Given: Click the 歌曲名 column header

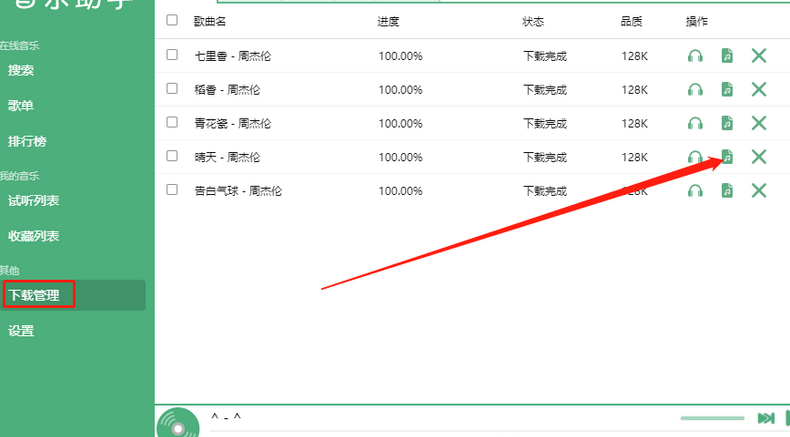Looking at the screenshot, I should pyautogui.click(x=210, y=21).
